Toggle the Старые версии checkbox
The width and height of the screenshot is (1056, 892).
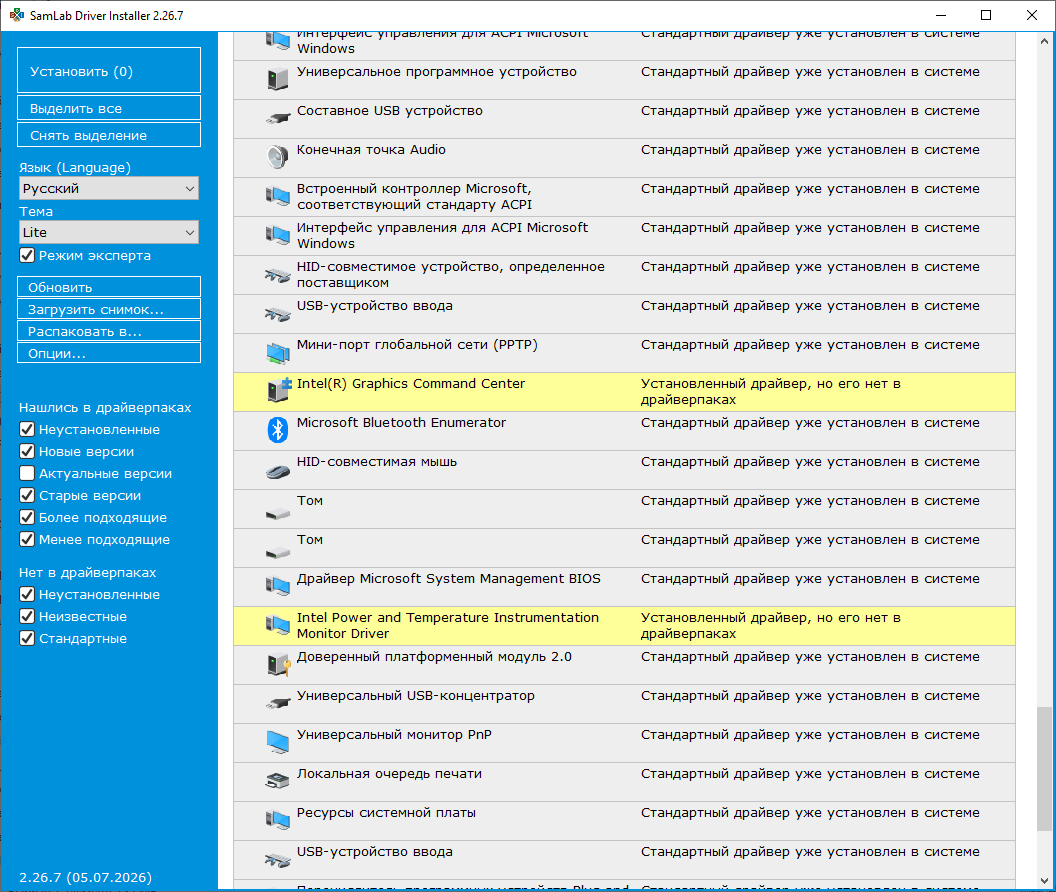pyautogui.click(x=27, y=495)
